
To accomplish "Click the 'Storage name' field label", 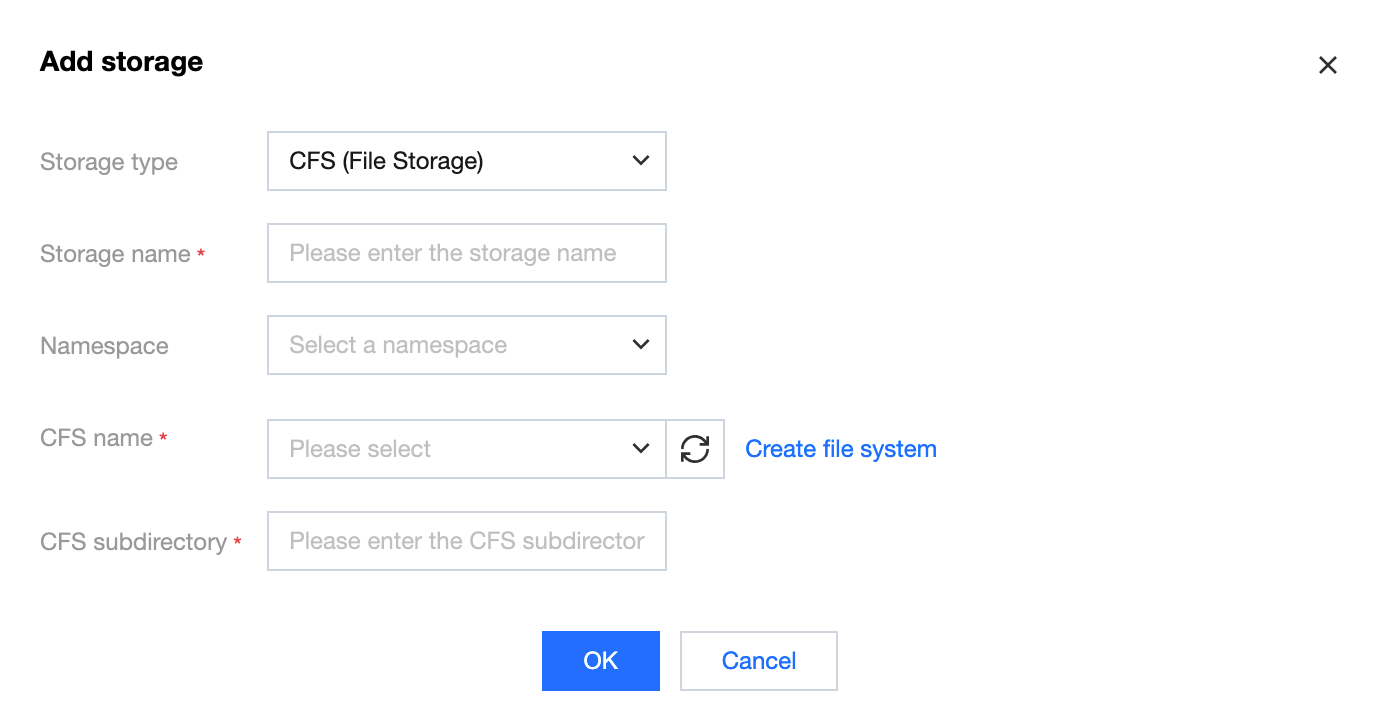I will [x=115, y=254].
